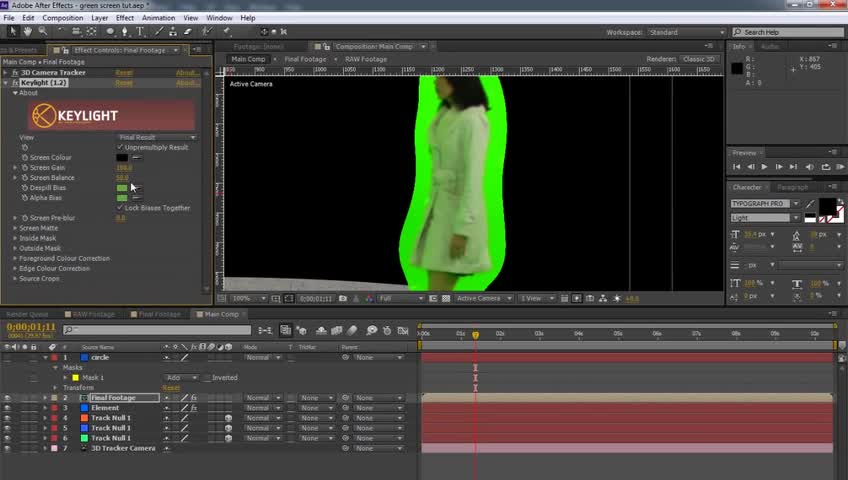
Task: Click RAW Footage in comp breadcrumb
Action: coord(366,59)
